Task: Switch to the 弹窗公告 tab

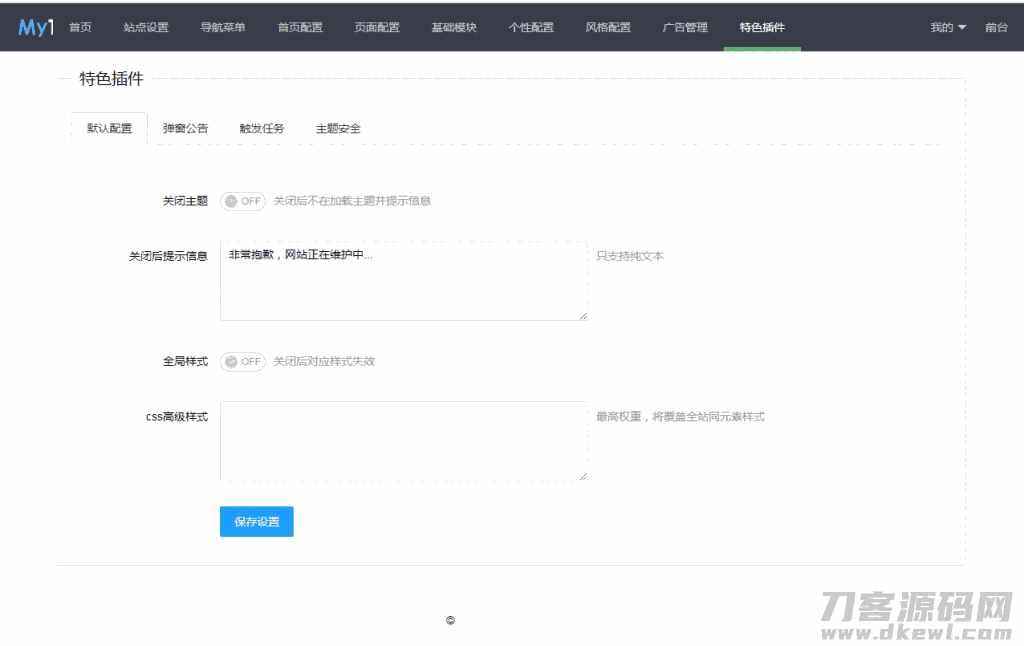Action: coord(186,129)
